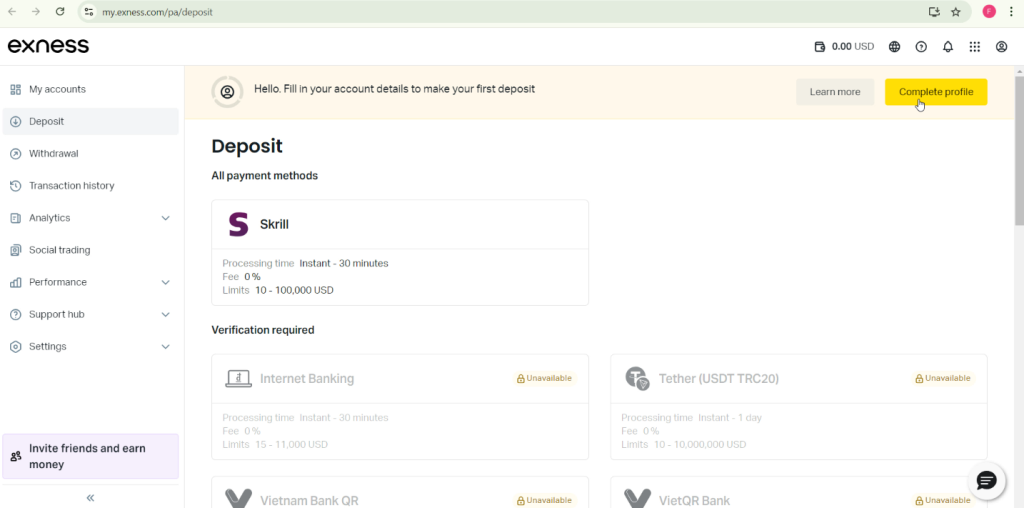Click the Exness logo in the header
Image resolution: width=1024 pixels, height=508 pixels.
(x=48, y=46)
